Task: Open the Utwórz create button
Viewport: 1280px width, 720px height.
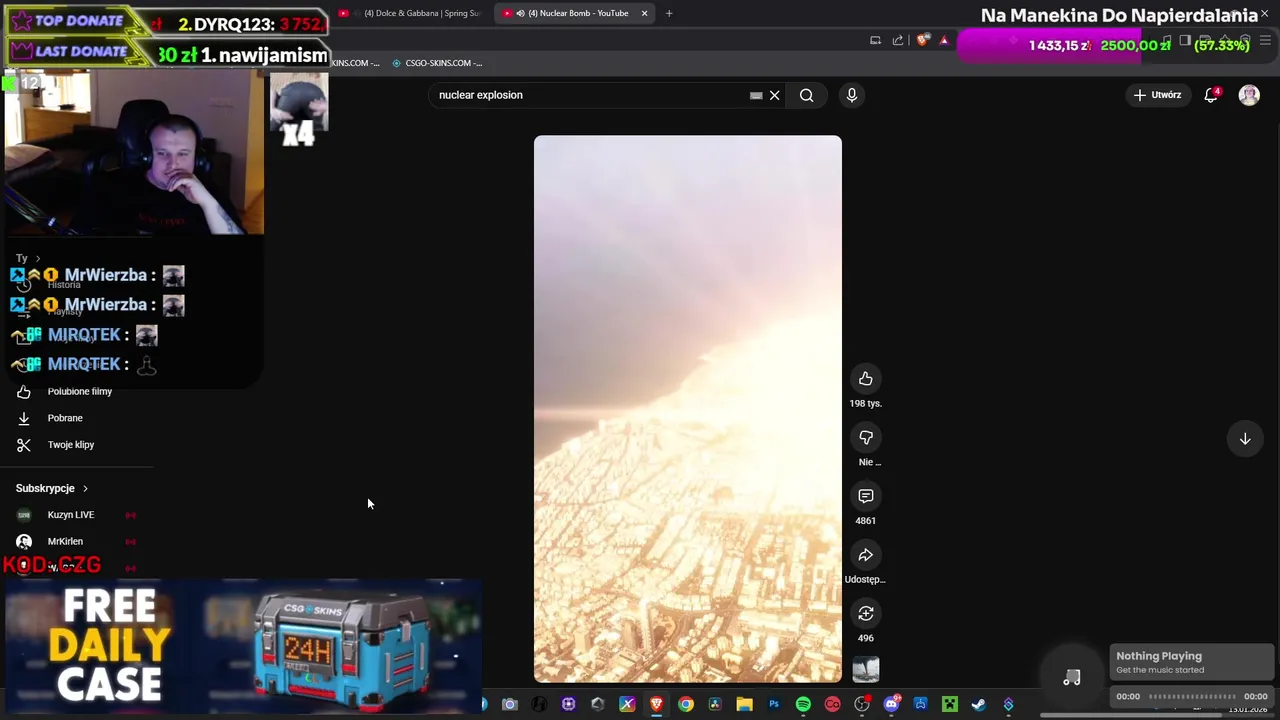Action: (1158, 95)
